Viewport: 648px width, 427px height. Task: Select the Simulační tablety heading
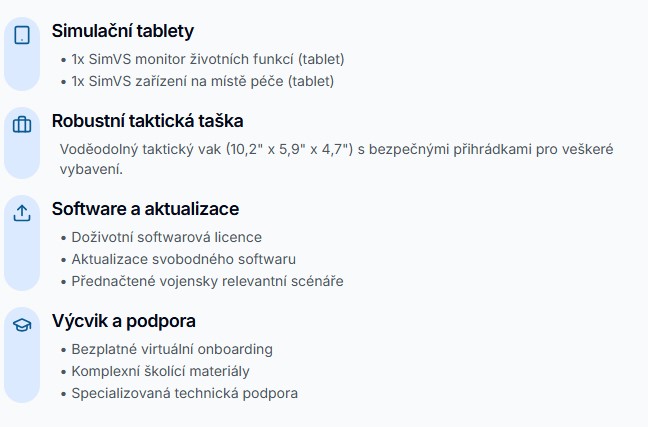coord(123,31)
